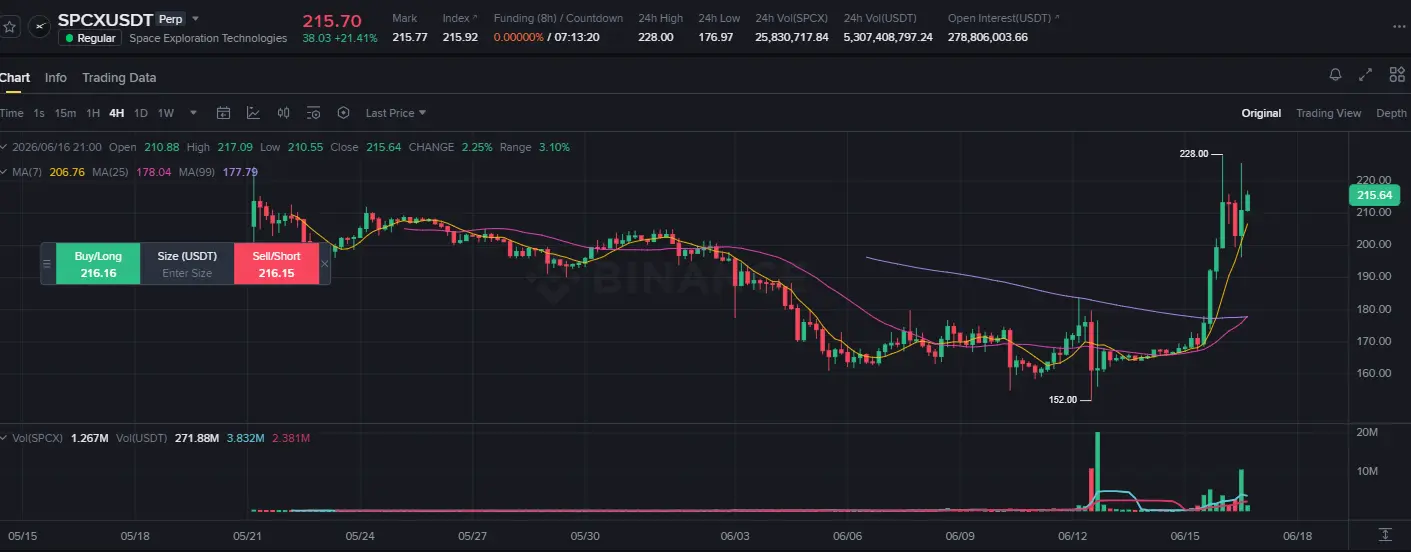The image size is (1411, 552).
Task: Open the symbol selector dropdown arrow
Action: [x=195, y=18]
